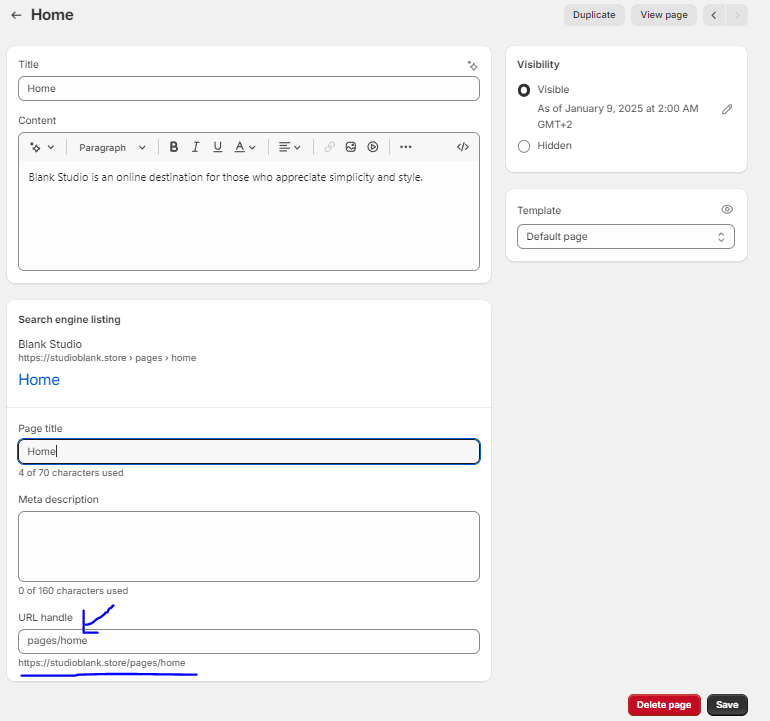Click the Duplicate button
This screenshot has height=721, width=770.
(x=594, y=15)
